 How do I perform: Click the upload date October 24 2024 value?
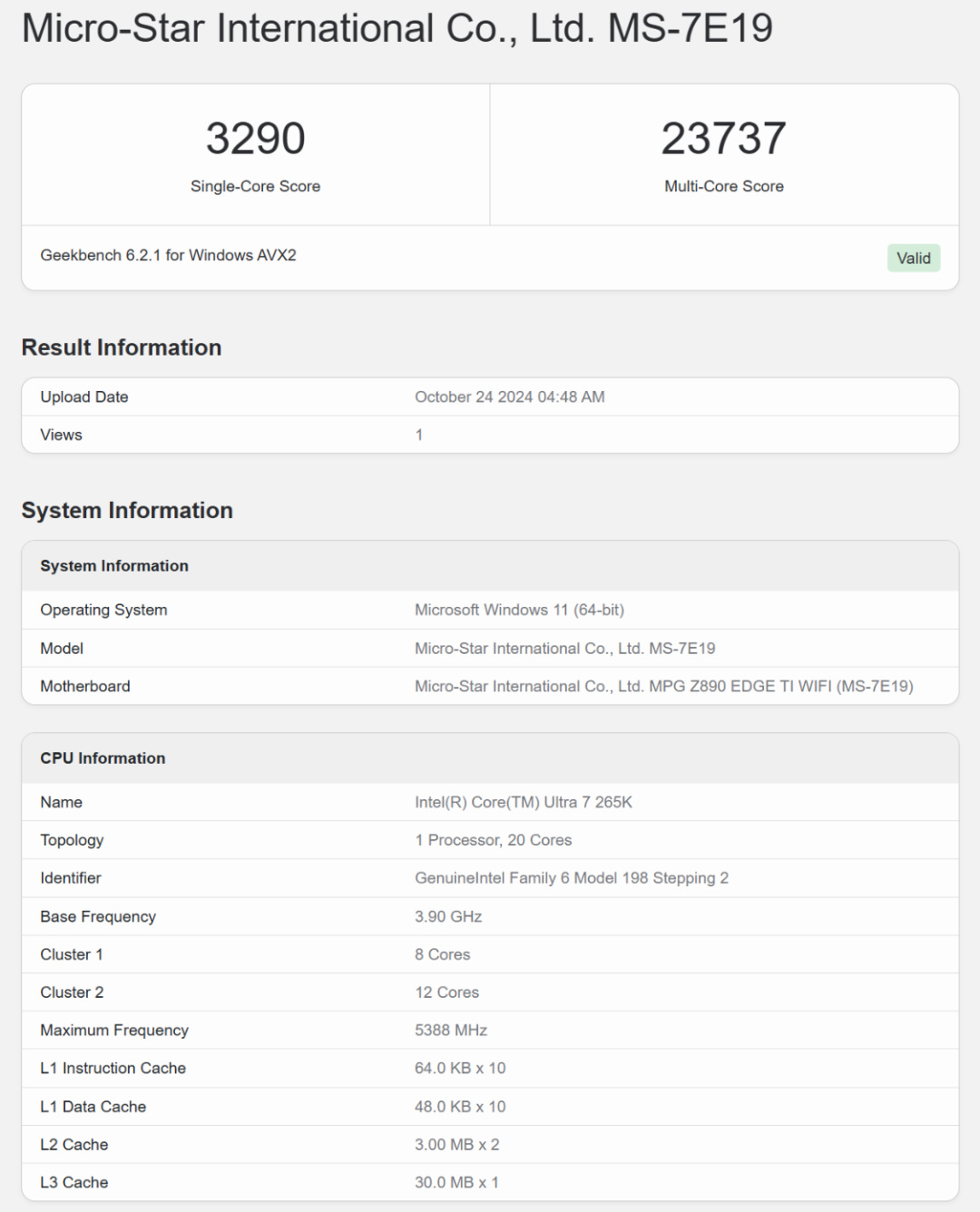click(x=509, y=397)
